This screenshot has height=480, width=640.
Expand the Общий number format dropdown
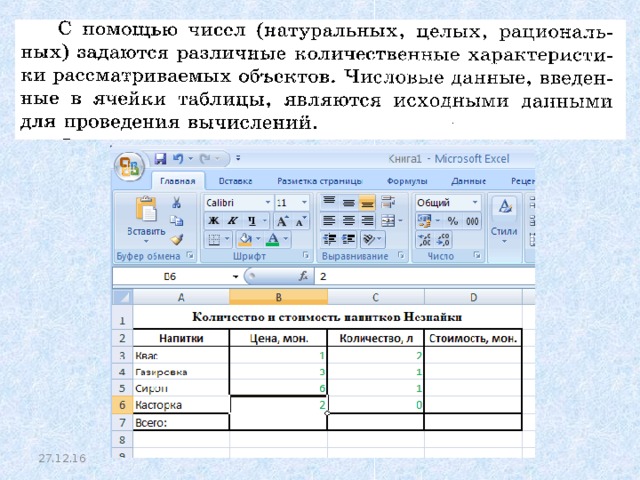(x=475, y=202)
